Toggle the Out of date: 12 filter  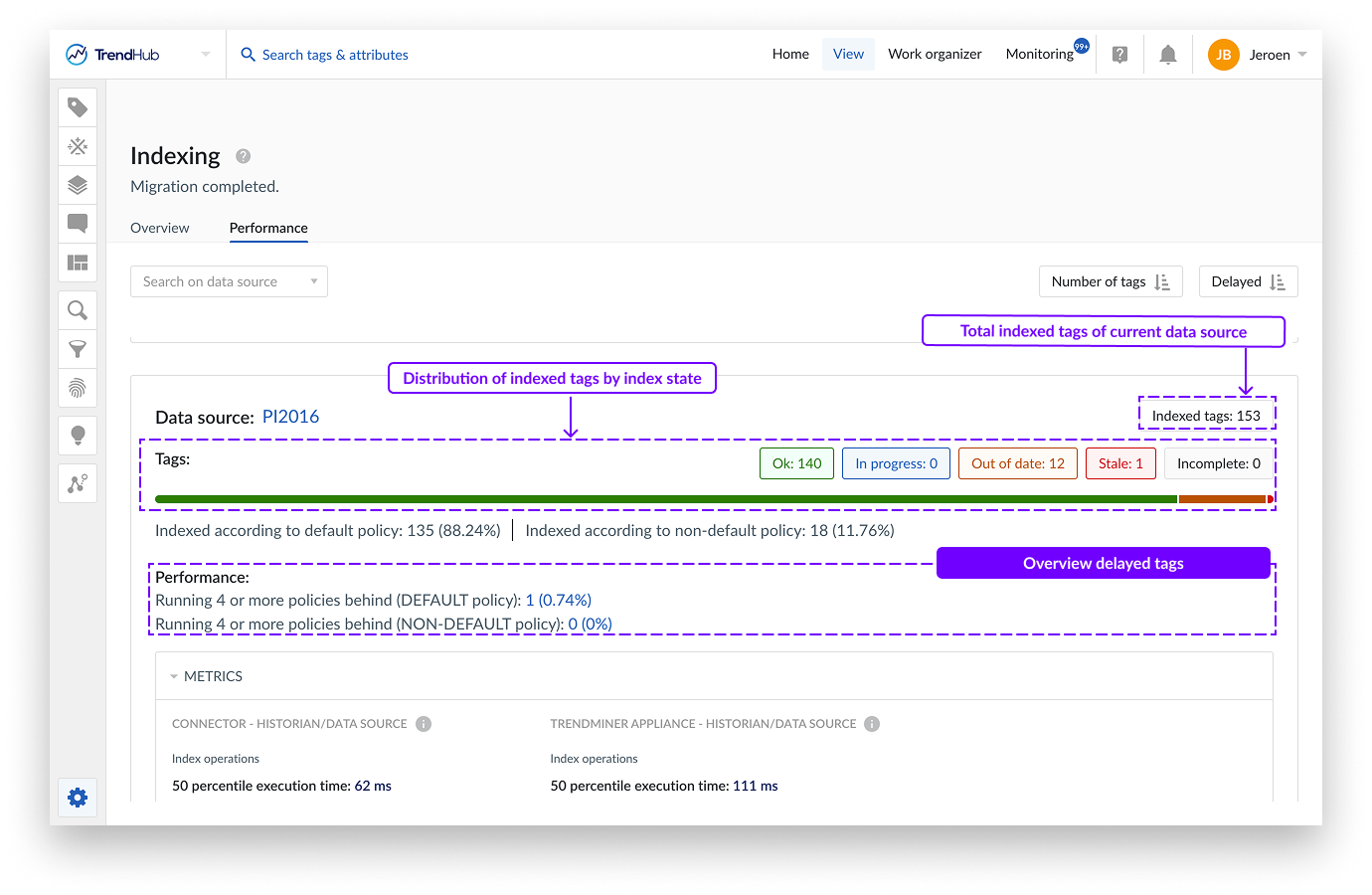(x=1017, y=462)
